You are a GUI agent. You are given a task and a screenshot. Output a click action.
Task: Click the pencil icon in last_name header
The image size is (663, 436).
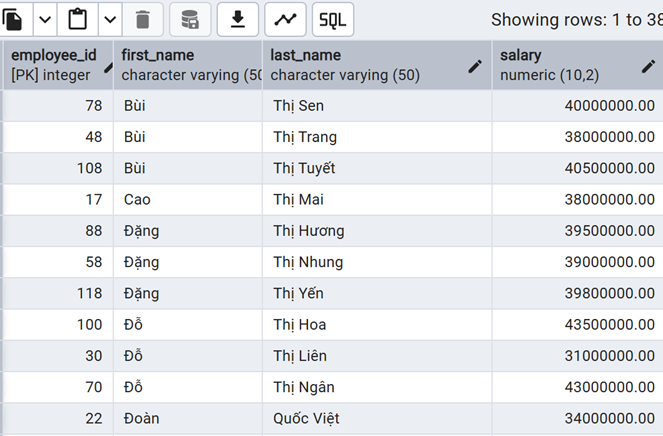tap(476, 66)
